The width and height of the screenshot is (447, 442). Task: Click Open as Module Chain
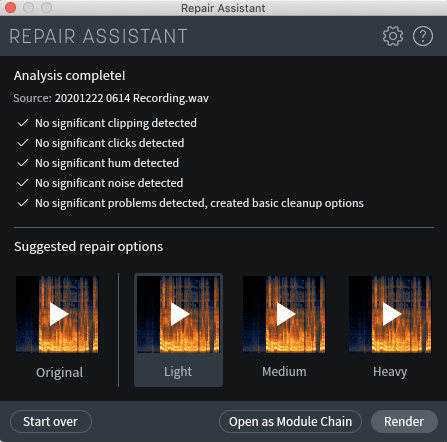(x=290, y=421)
